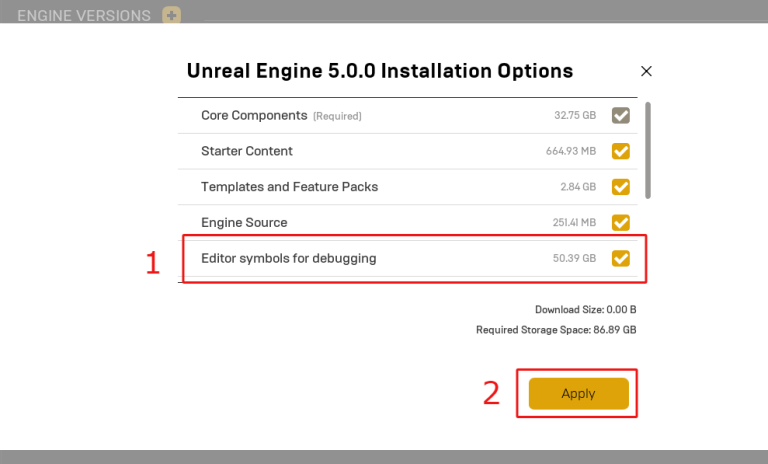Click the 32.75 GB size value
This screenshot has width=768, height=464.
tap(575, 115)
